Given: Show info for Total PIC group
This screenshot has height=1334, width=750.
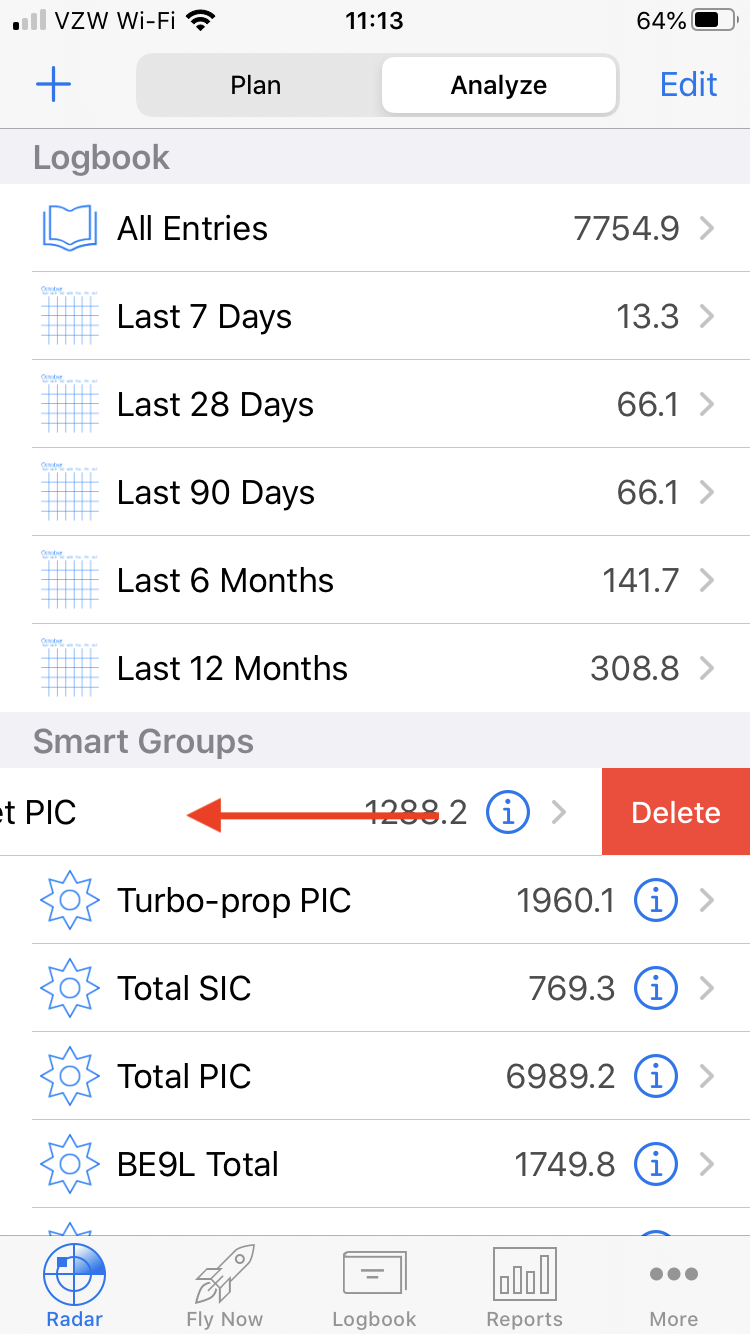Looking at the screenshot, I should pos(656,1077).
